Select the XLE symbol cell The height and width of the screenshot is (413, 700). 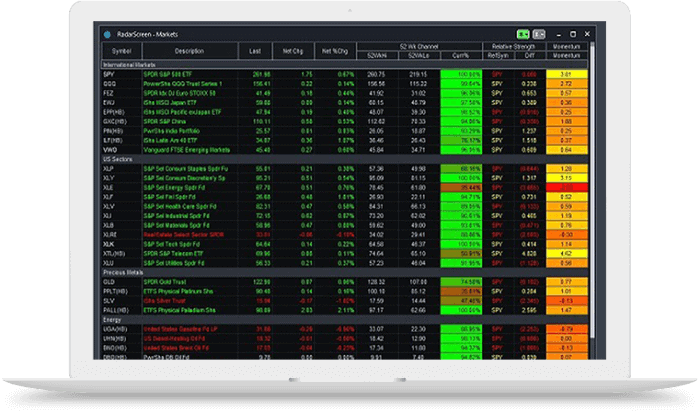[121, 188]
